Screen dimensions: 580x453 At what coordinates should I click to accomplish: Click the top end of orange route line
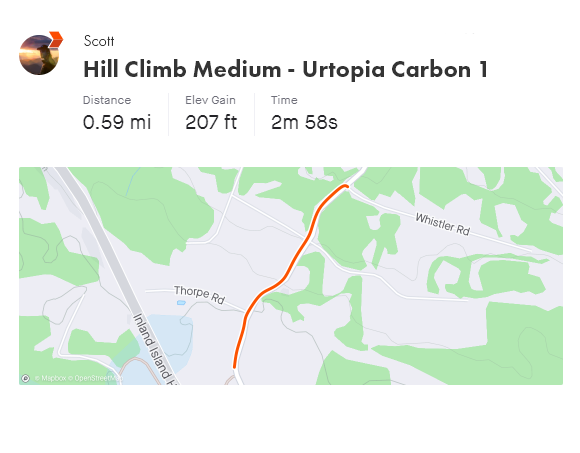pyautogui.click(x=346, y=186)
